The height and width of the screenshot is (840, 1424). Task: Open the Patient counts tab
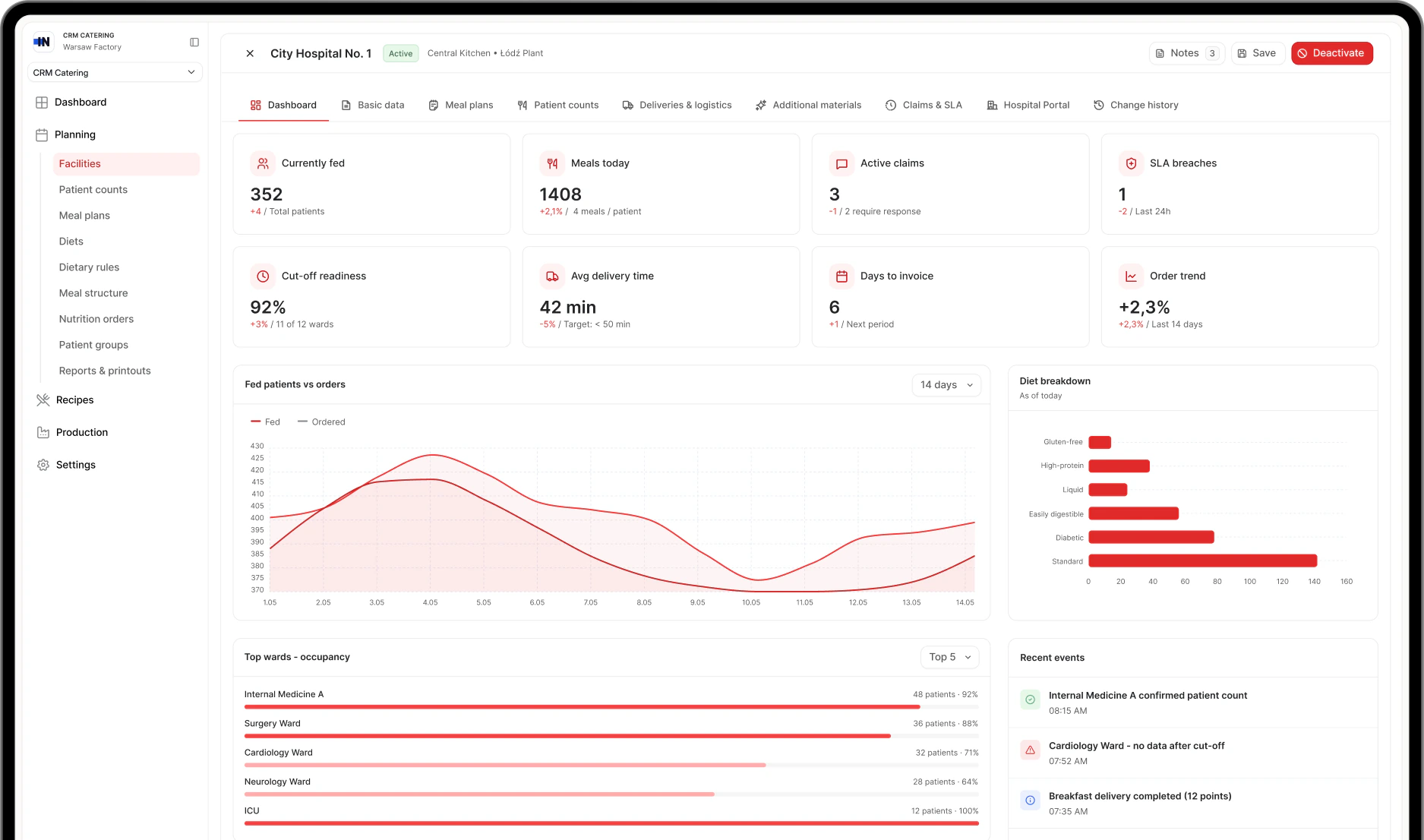click(557, 106)
